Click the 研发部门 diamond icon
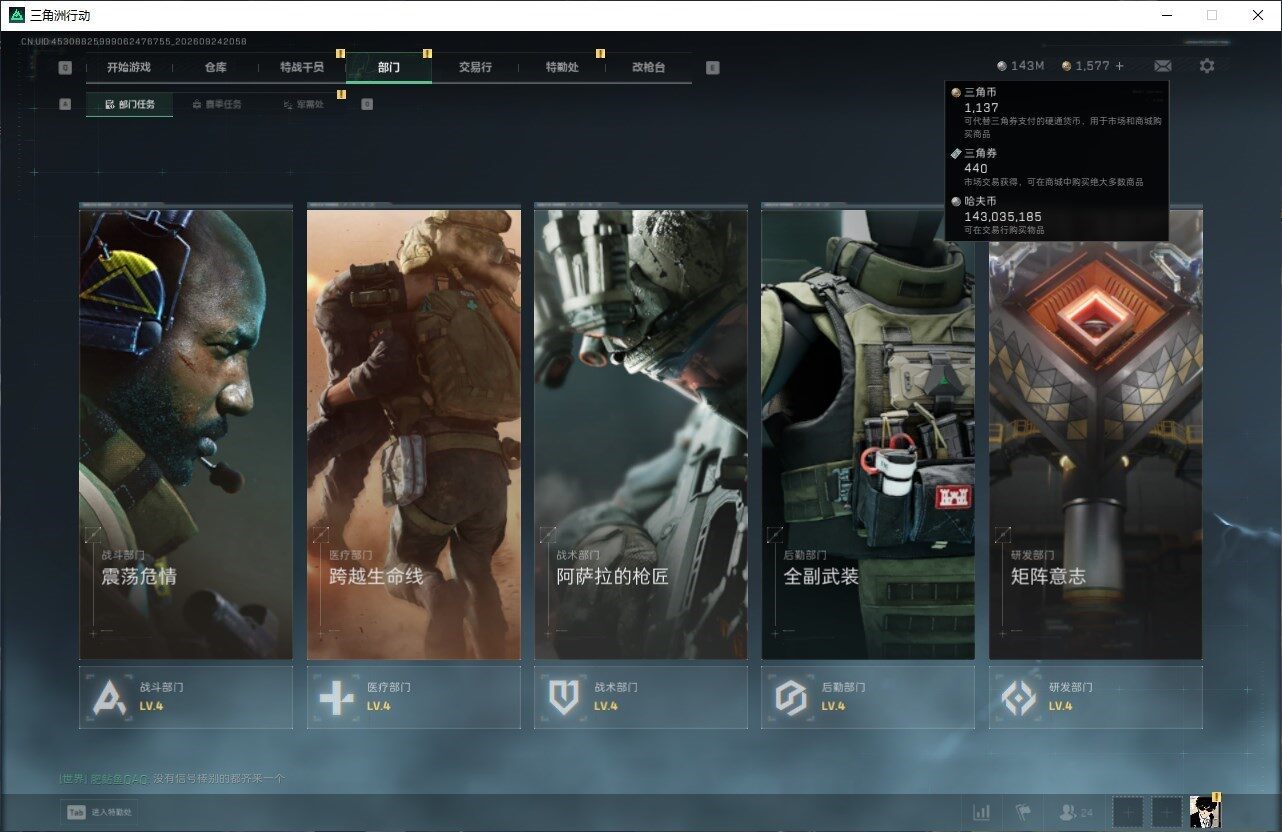The image size is (1282, 832). pyautogui.click(x=1019, y=697)
